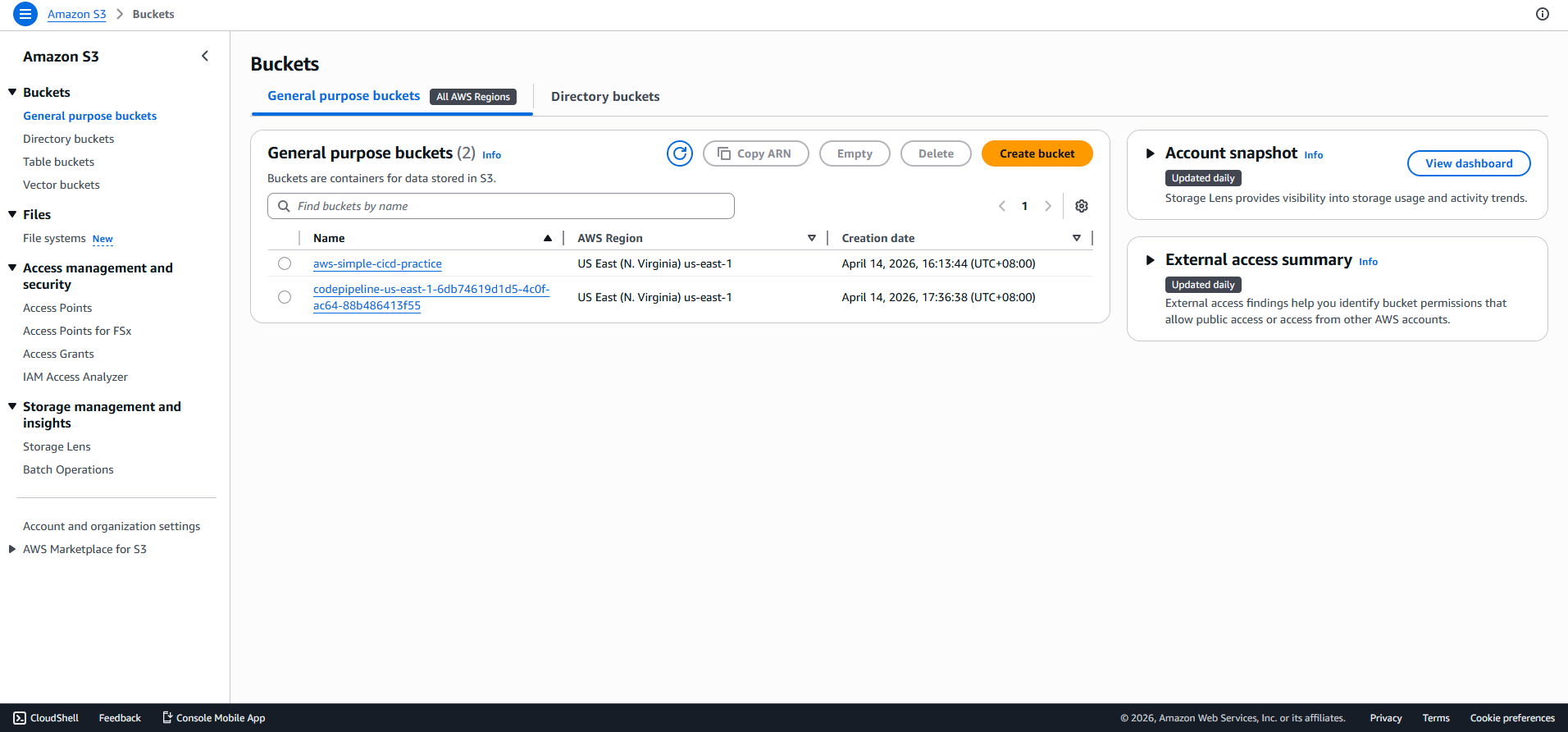Switch to General purpose buckets tab

[x=344, y=96]
